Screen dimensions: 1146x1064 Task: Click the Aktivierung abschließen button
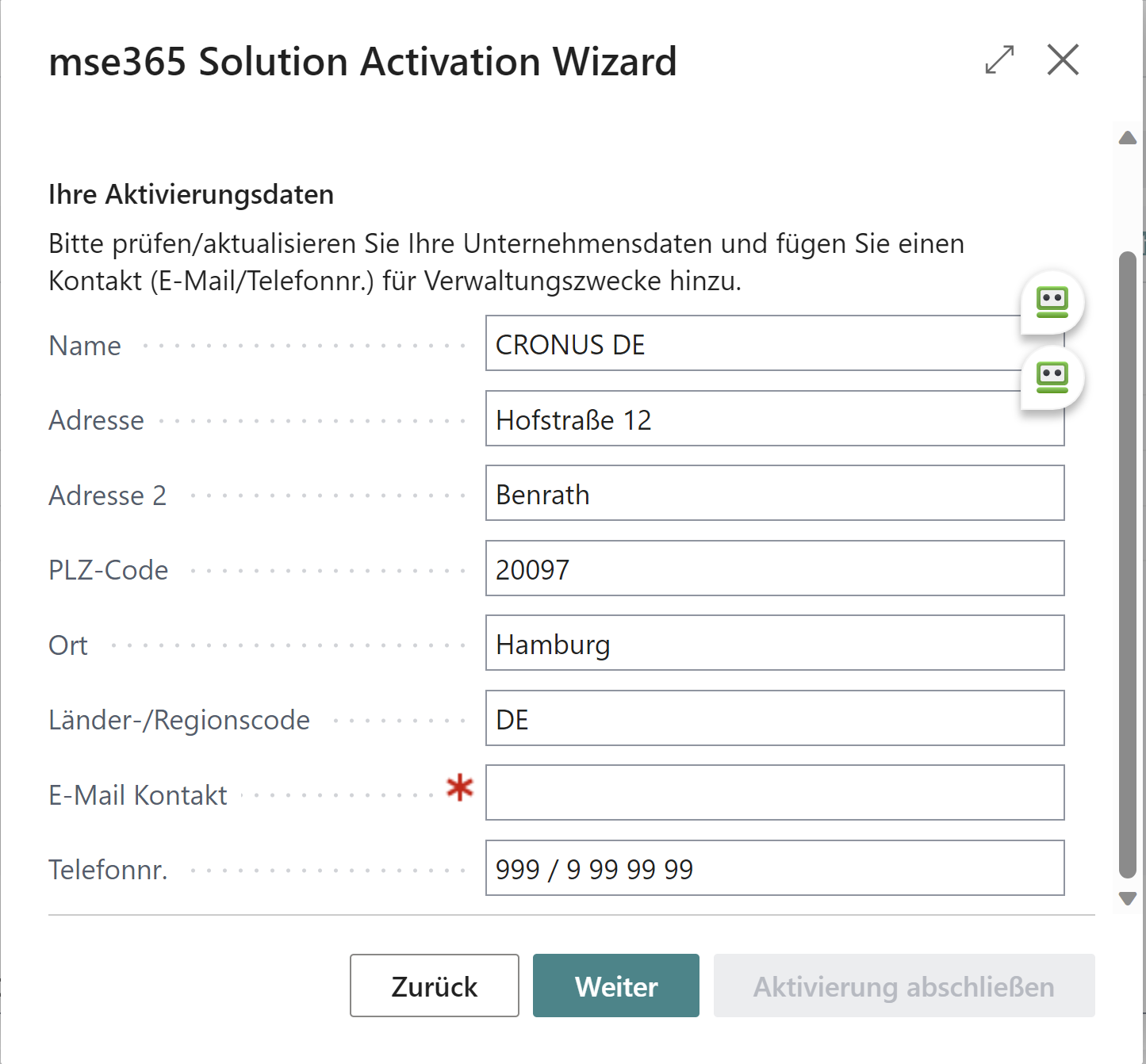tap(903, 986)
